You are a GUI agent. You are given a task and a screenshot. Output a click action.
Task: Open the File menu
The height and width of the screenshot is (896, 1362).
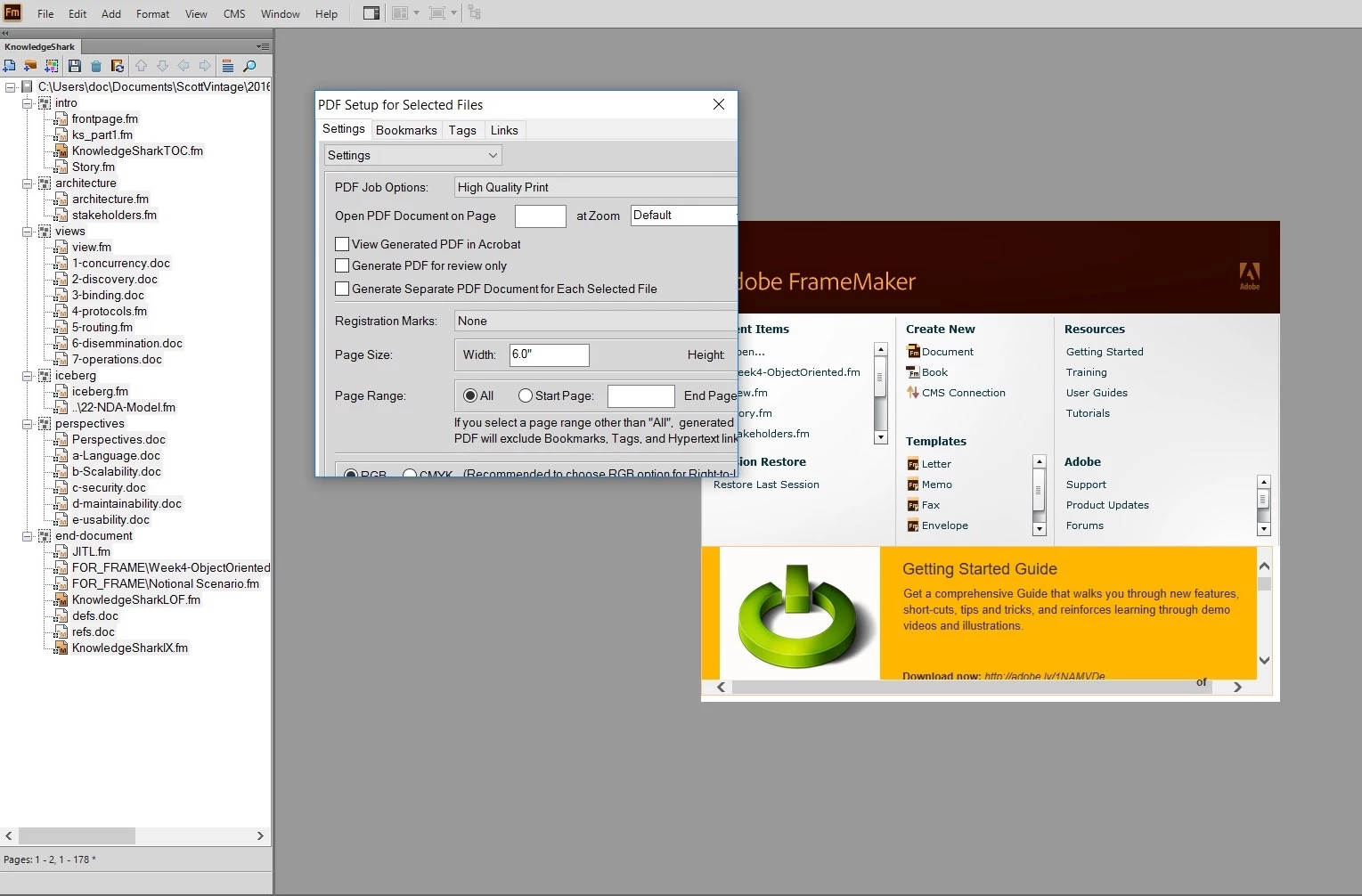(45, 13)
